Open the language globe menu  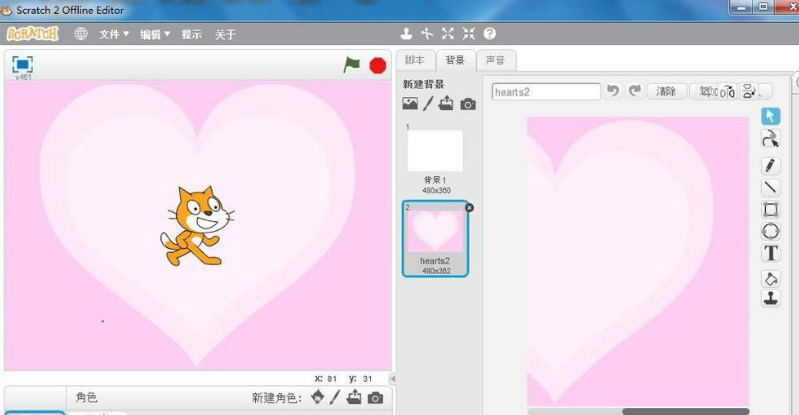coord(81,34)
